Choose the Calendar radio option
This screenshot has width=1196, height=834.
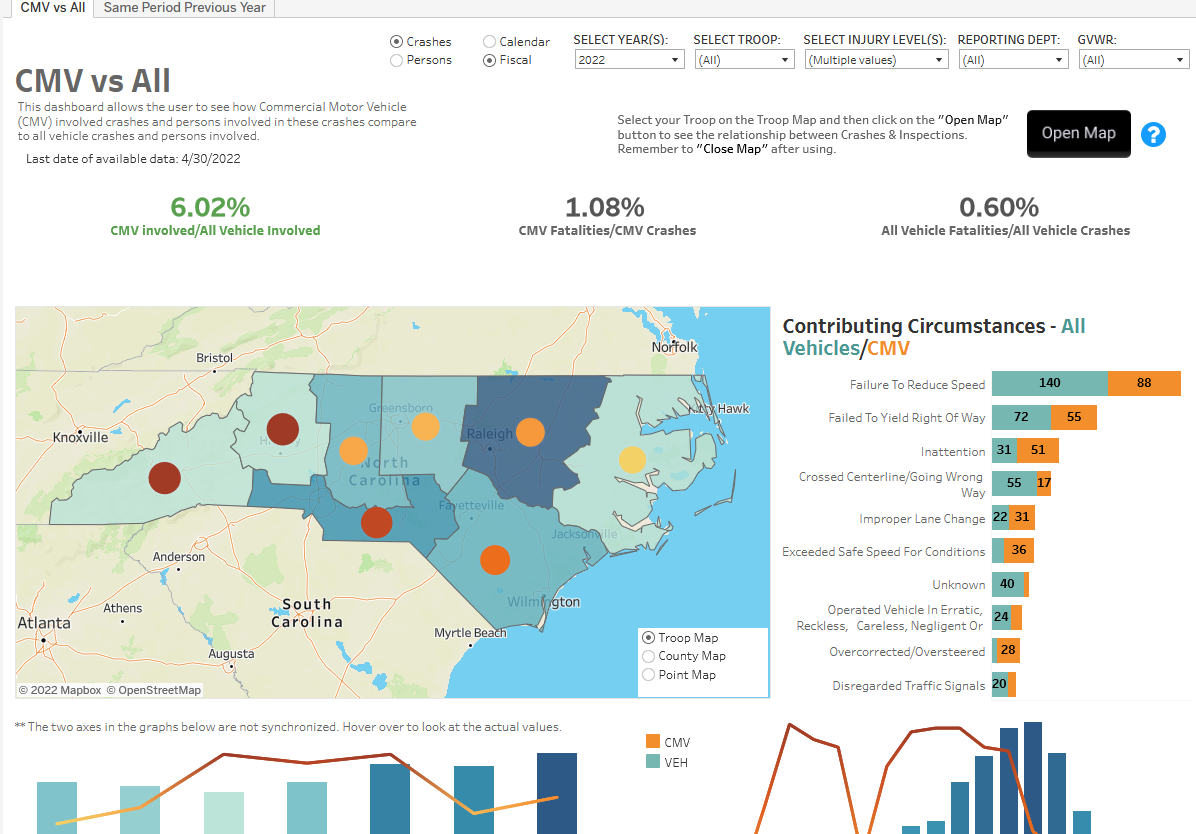pyautogui.click(x=490, y=42)
